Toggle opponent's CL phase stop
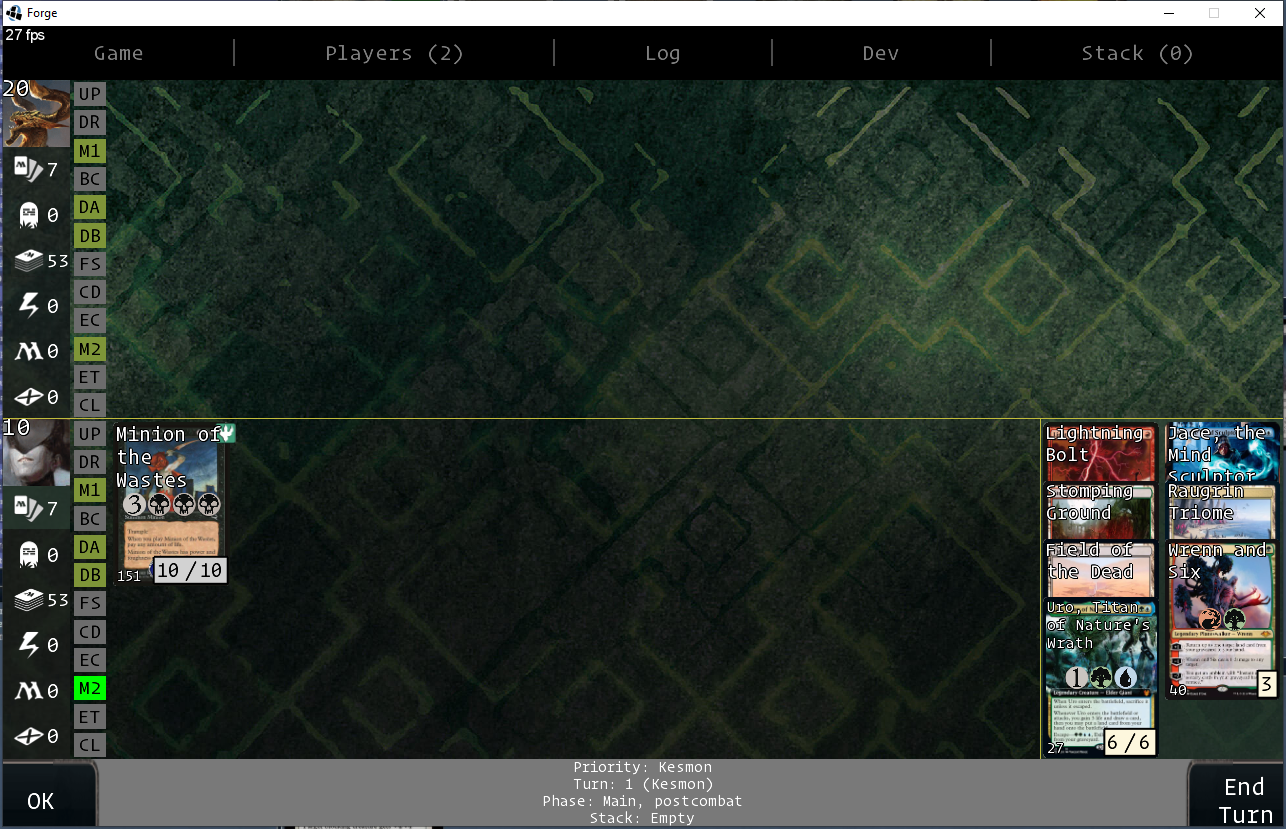Screen dimensions: 1286x829 point(90,405)
